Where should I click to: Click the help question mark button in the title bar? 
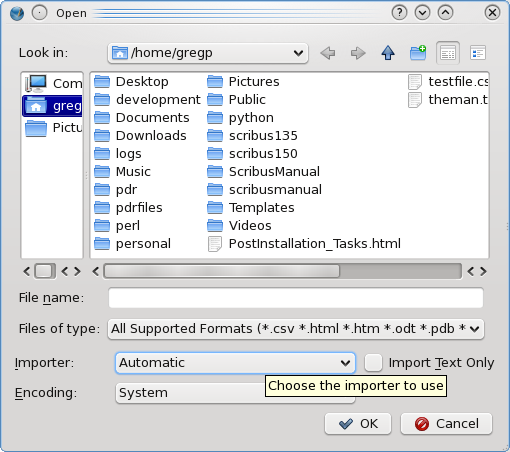pos(399,13)
